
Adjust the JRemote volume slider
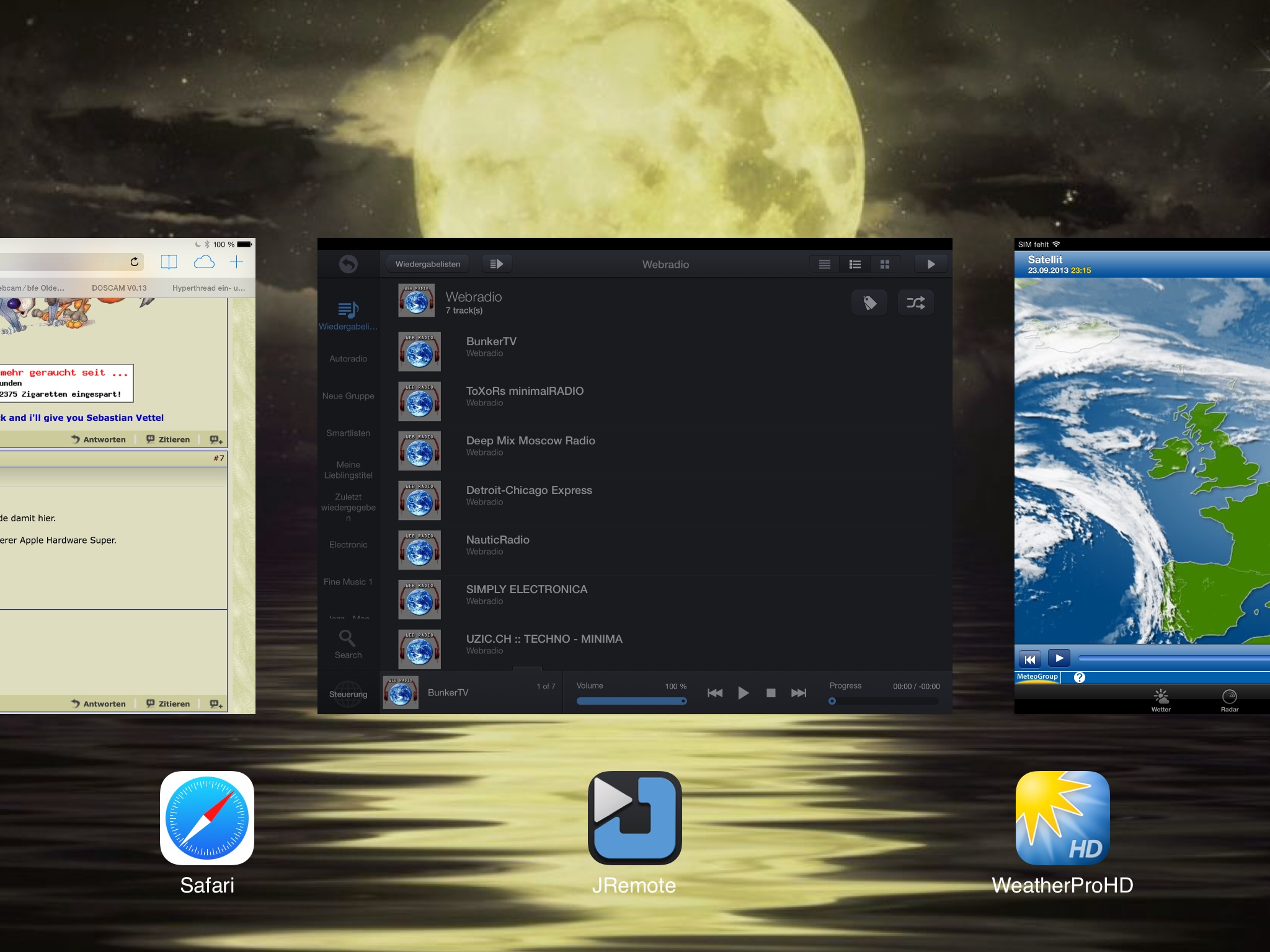[631, 701]
